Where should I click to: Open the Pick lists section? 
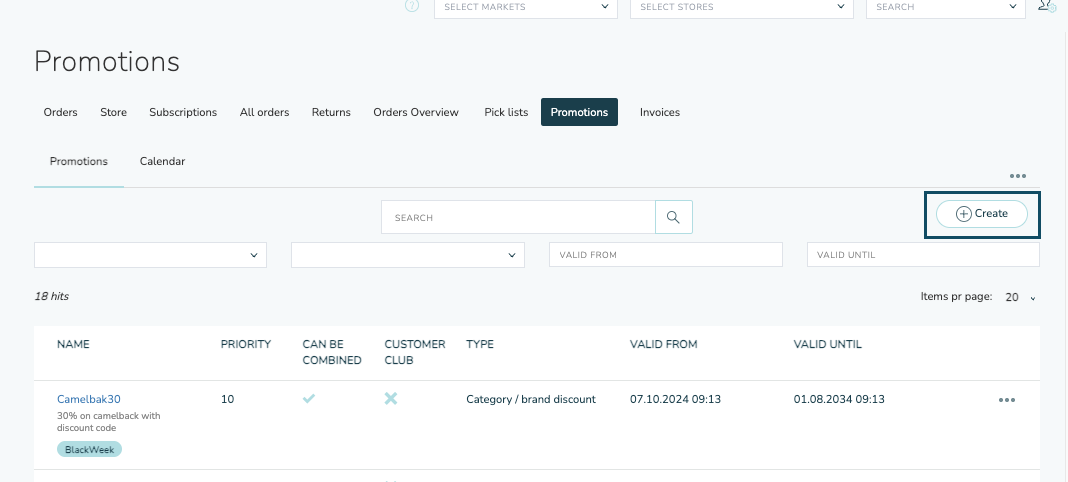(505, 112)
